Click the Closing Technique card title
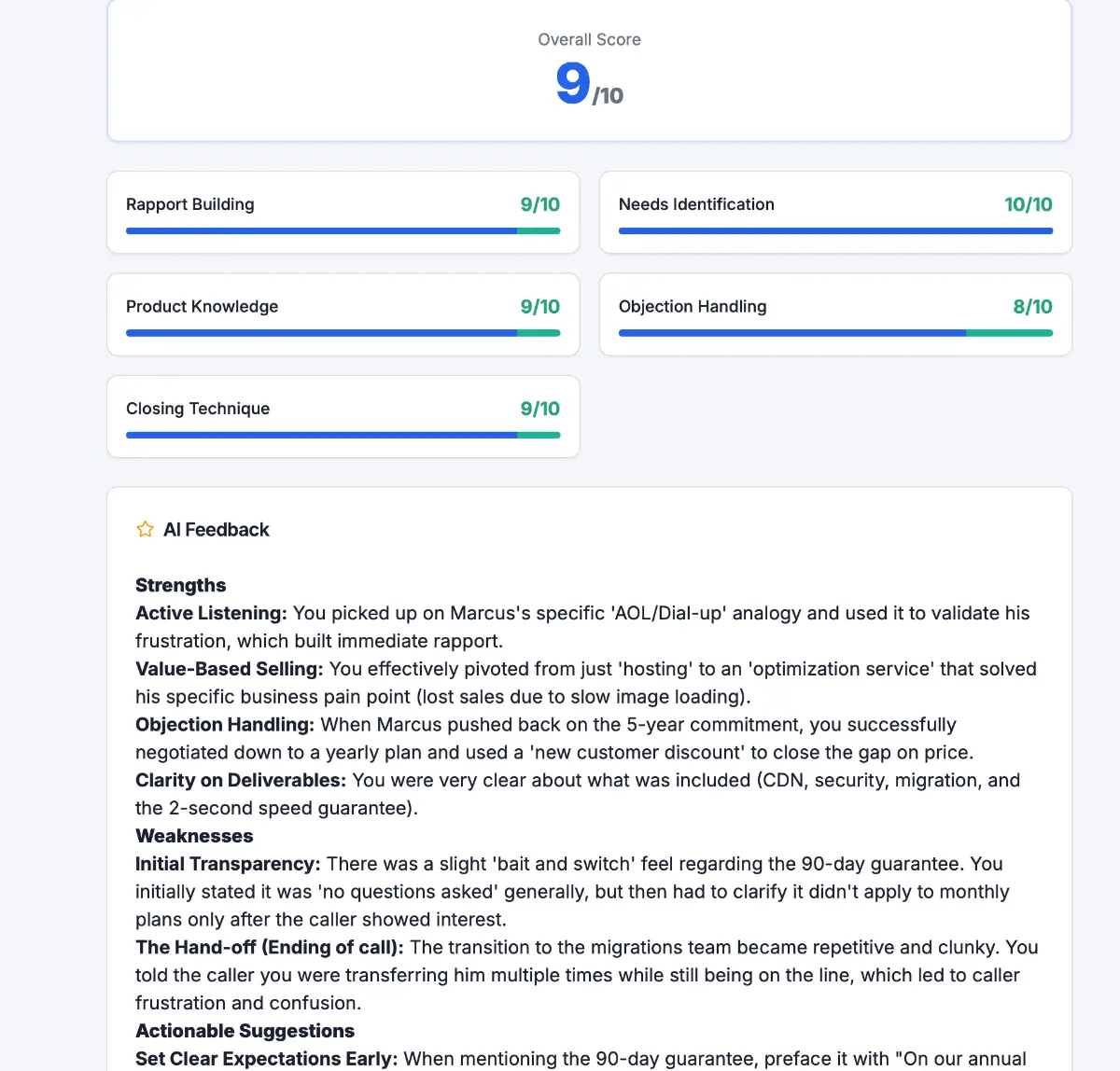This screenshot has height=1071, width=1120. click(198, 409)
